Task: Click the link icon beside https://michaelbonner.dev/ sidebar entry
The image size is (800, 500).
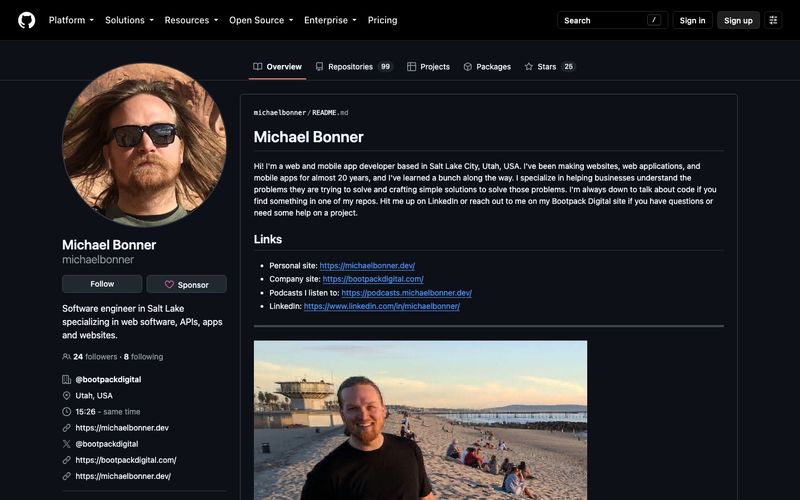Action: 66,476
